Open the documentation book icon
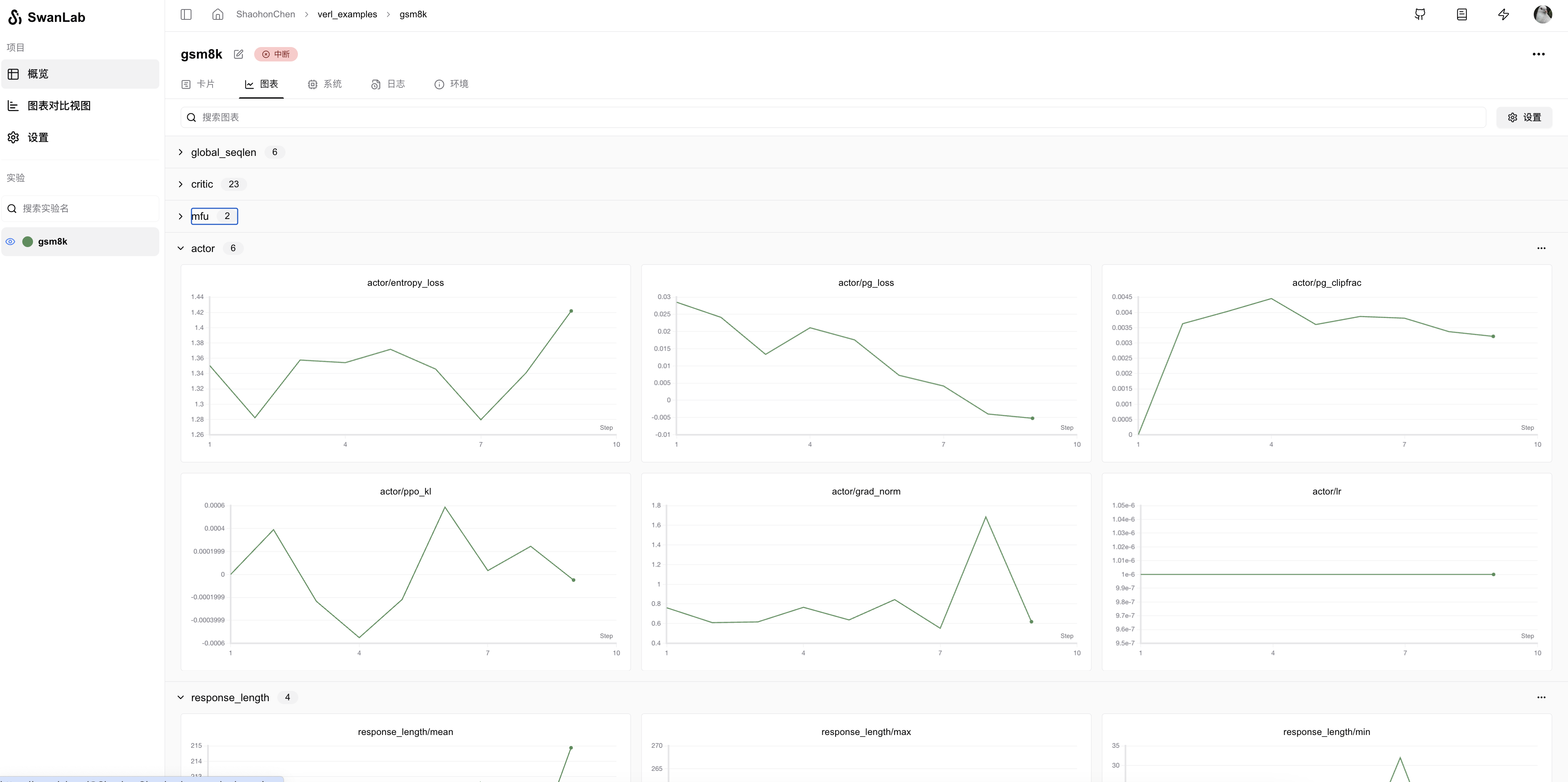This screenshot has height=782, width=1568. [1462, 14]
